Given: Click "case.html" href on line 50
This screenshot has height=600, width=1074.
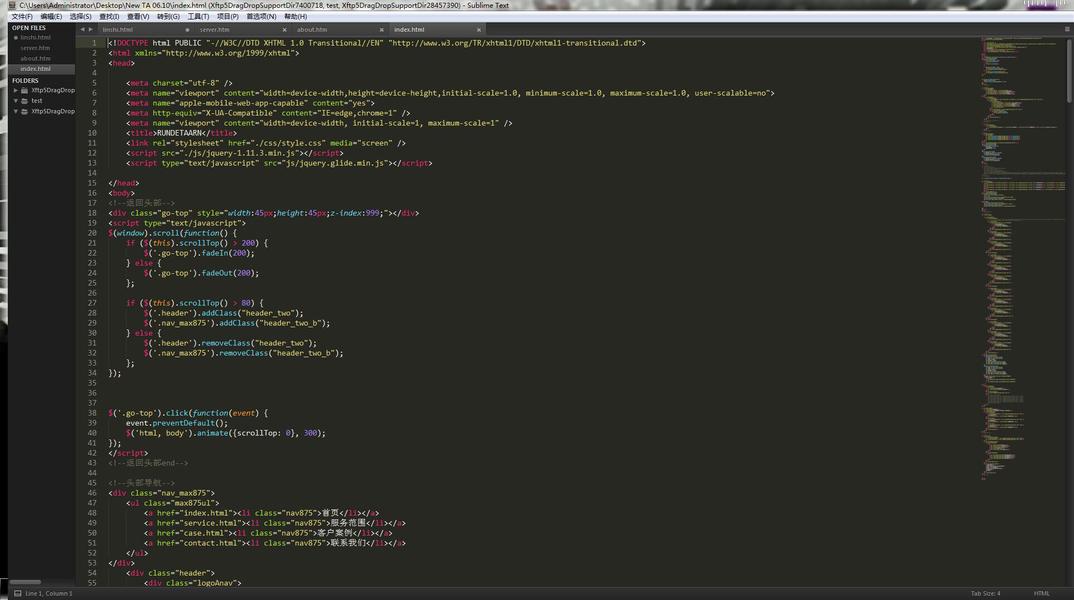Looking at the screenshot, I should [x=203, y=533].
